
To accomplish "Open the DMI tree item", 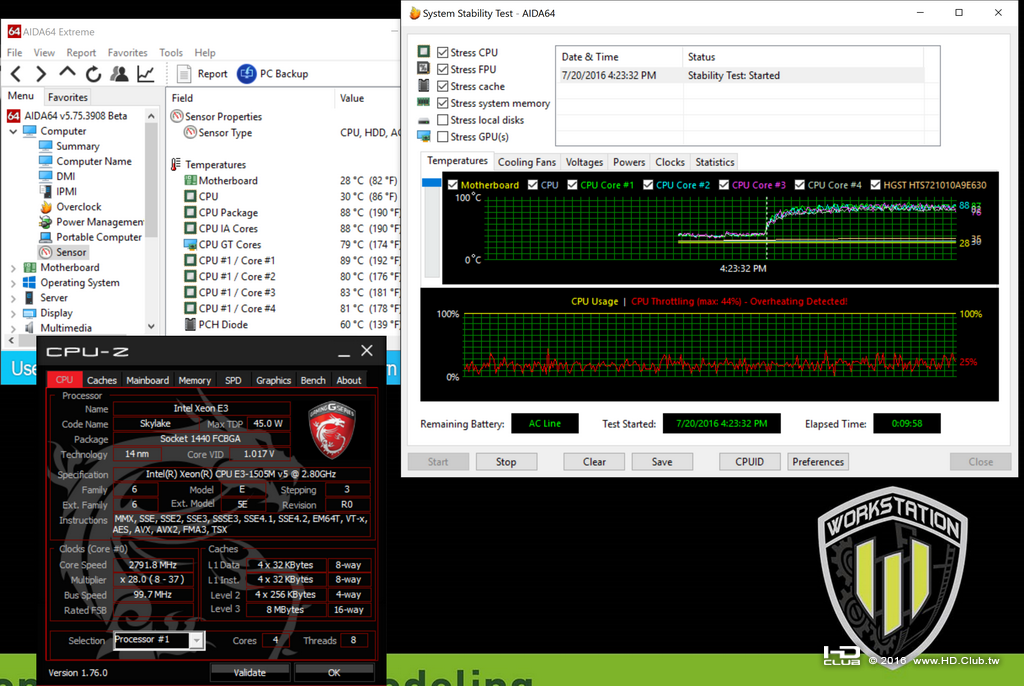I will click(65, 176).
